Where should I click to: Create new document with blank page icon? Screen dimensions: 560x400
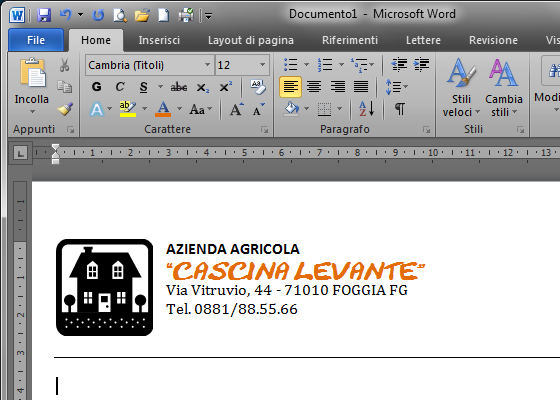(164, 15)
